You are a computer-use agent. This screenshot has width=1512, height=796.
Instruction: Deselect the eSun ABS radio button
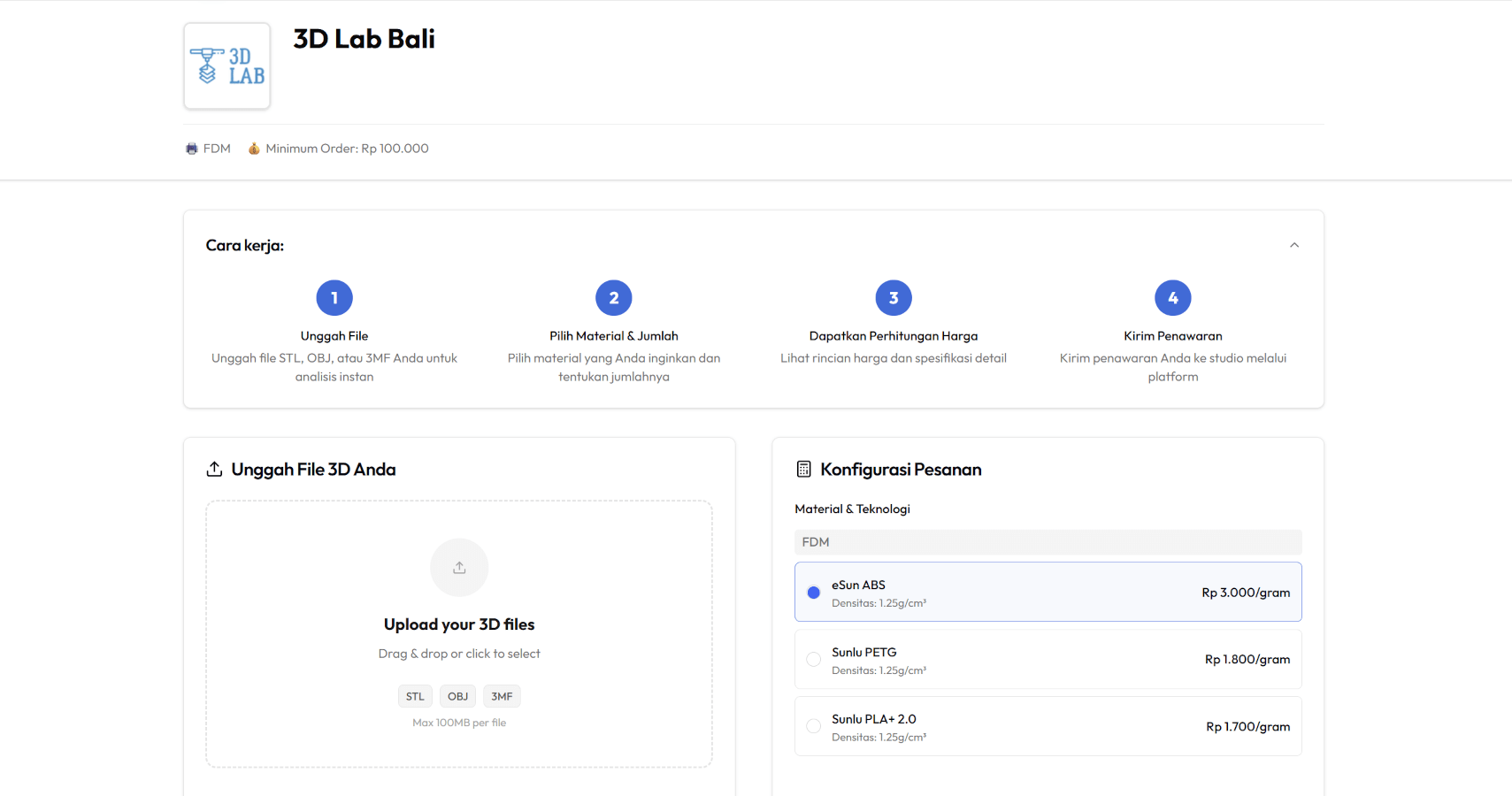pos(813,593)
